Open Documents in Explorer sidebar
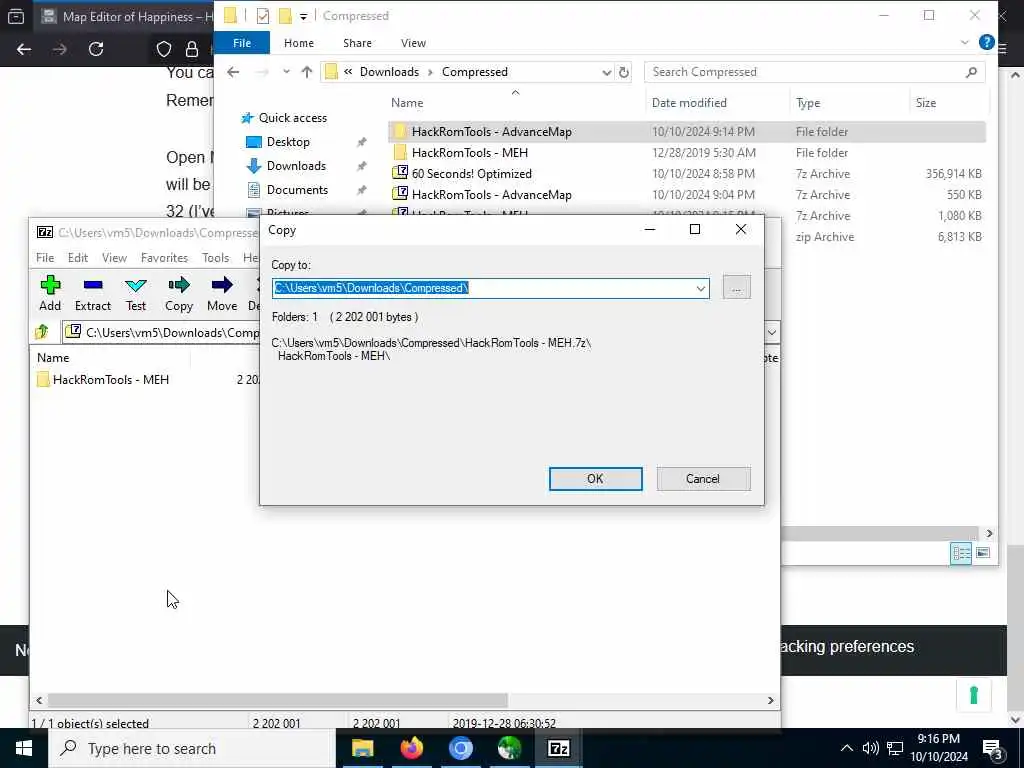The image size is (1024, 768). pos(297,189)
